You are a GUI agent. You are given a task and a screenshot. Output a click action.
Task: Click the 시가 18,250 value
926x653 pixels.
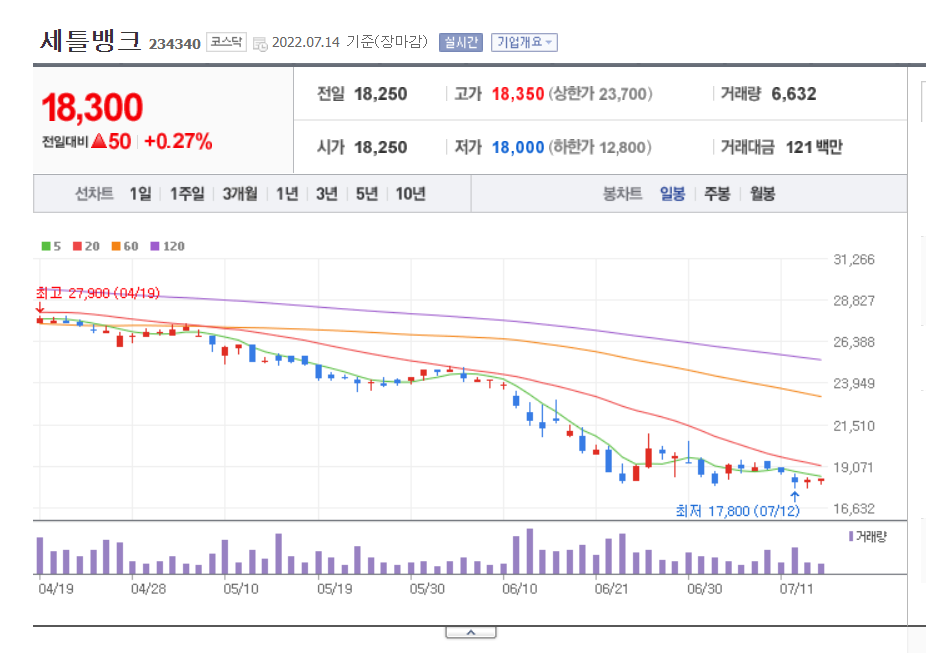click(x=380, y=147)
